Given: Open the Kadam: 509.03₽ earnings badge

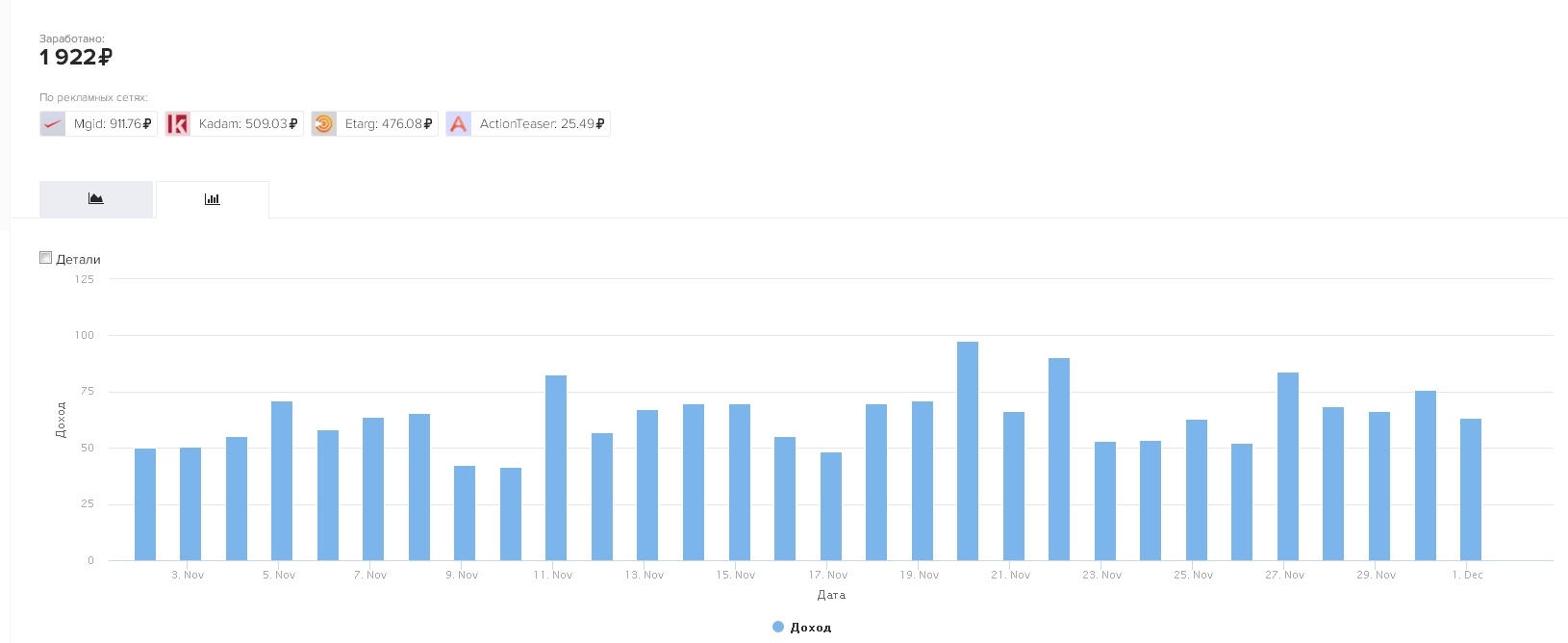Looking at the screenshot, I should 247,124.
